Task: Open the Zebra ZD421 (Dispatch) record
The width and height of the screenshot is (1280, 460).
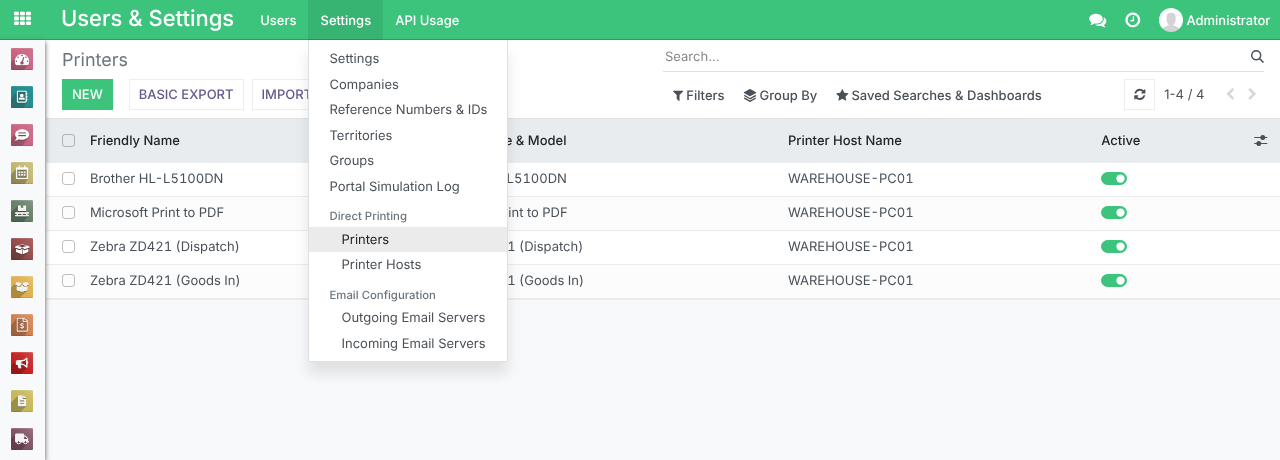Action: (x=165, y=247)
